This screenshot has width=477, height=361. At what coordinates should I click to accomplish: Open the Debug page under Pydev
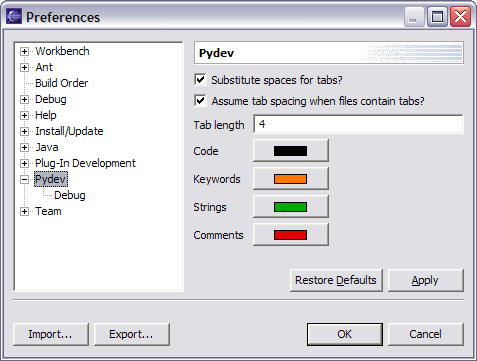pyautogui.click(x=70, y=195)
